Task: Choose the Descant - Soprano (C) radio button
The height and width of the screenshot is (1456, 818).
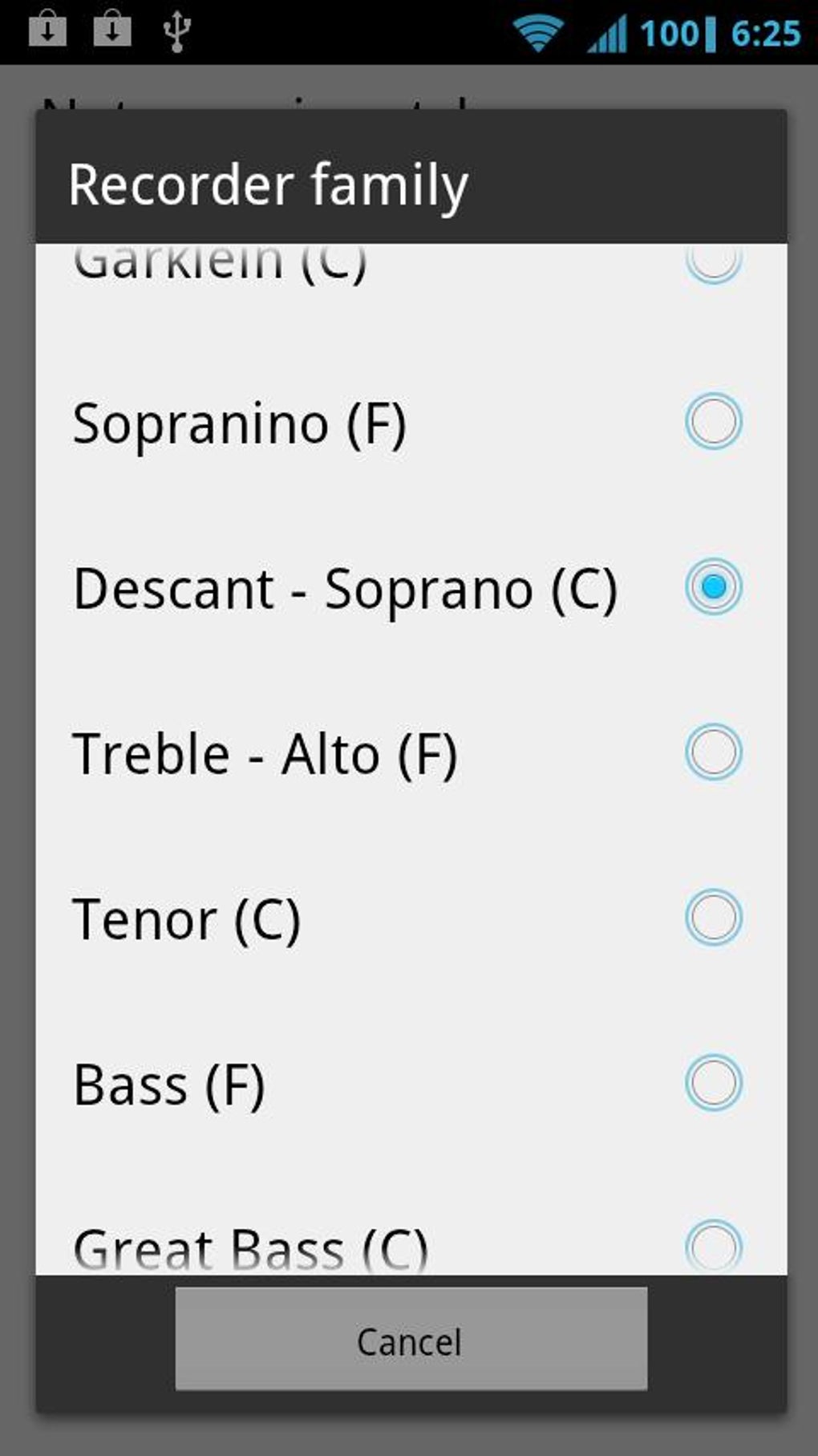Action: point(713,586)
